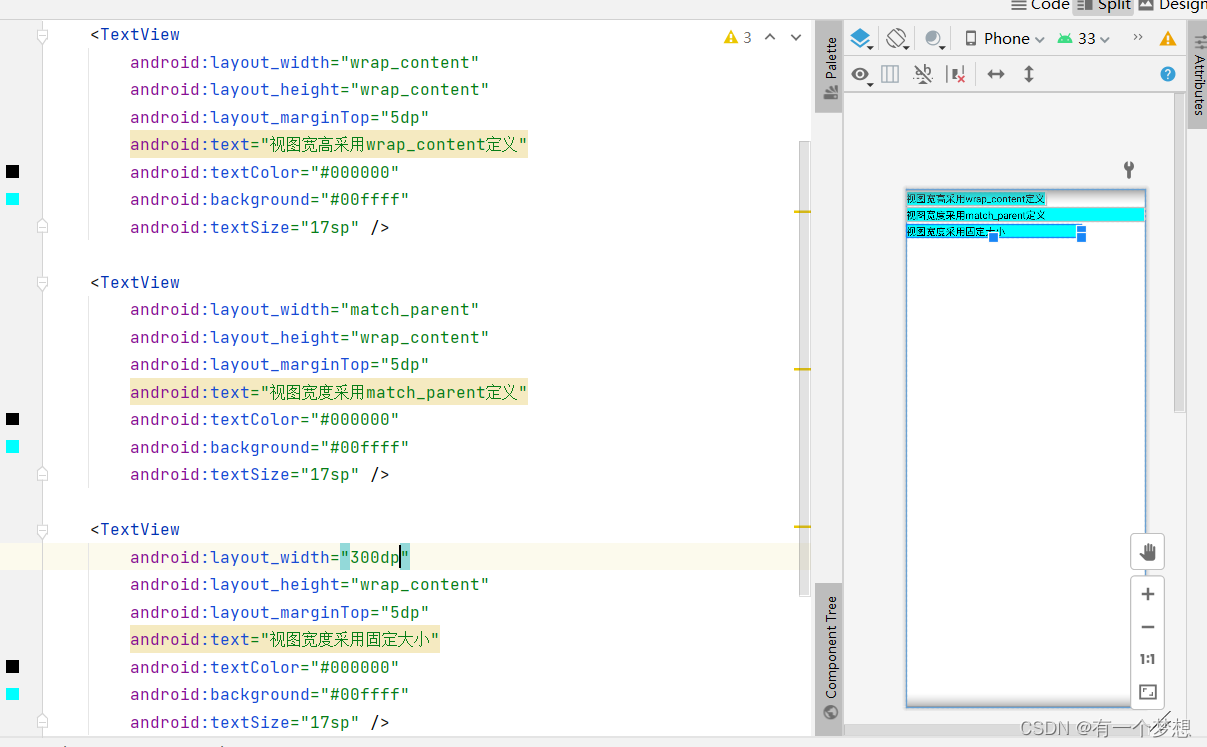
Task: Open the Select Design Surface layers dropdown
Action: (861, 39)
